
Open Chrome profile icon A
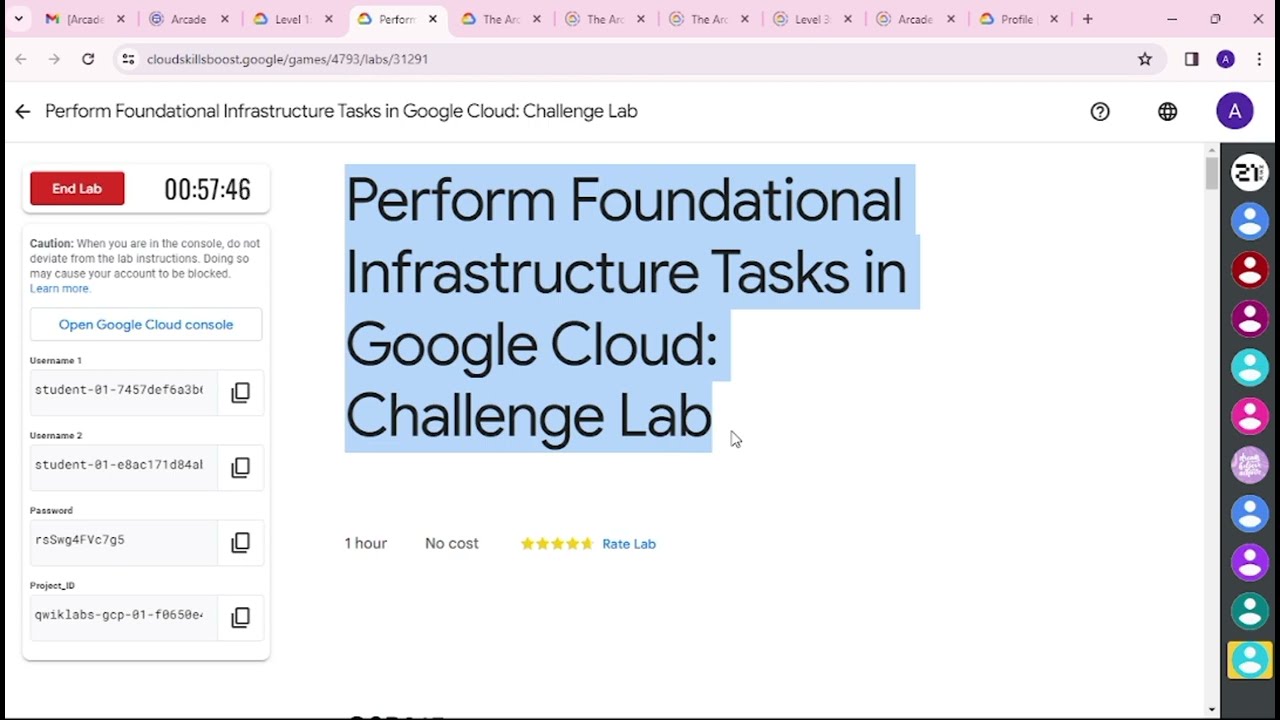tap(1225, 59)
